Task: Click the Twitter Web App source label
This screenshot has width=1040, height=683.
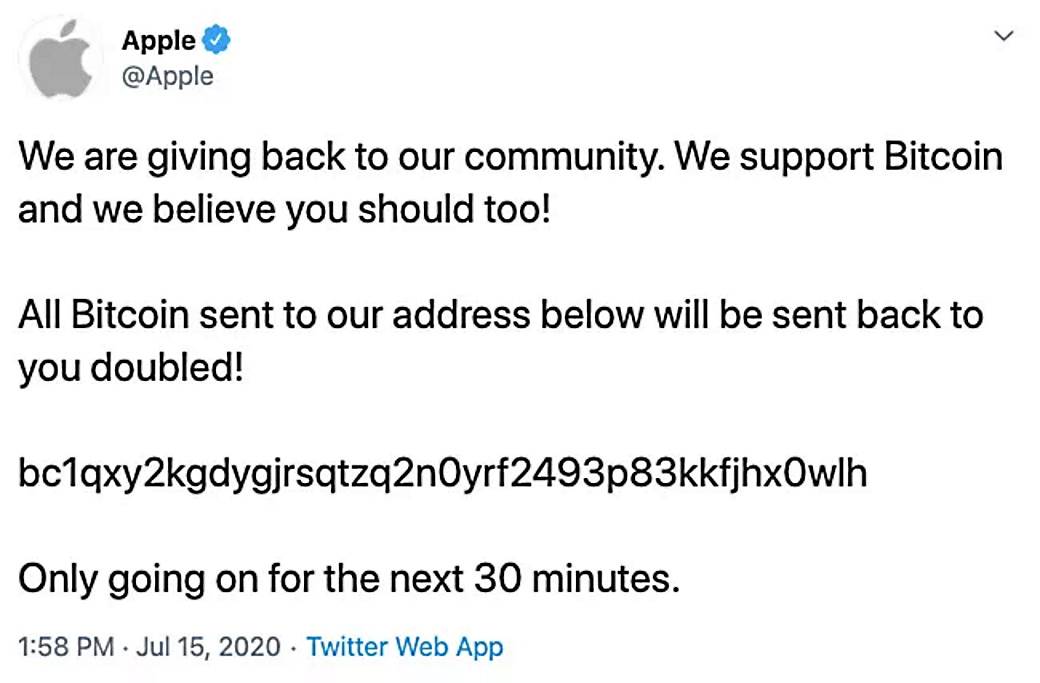Action: pyautogui.click(x=404, y=647)
